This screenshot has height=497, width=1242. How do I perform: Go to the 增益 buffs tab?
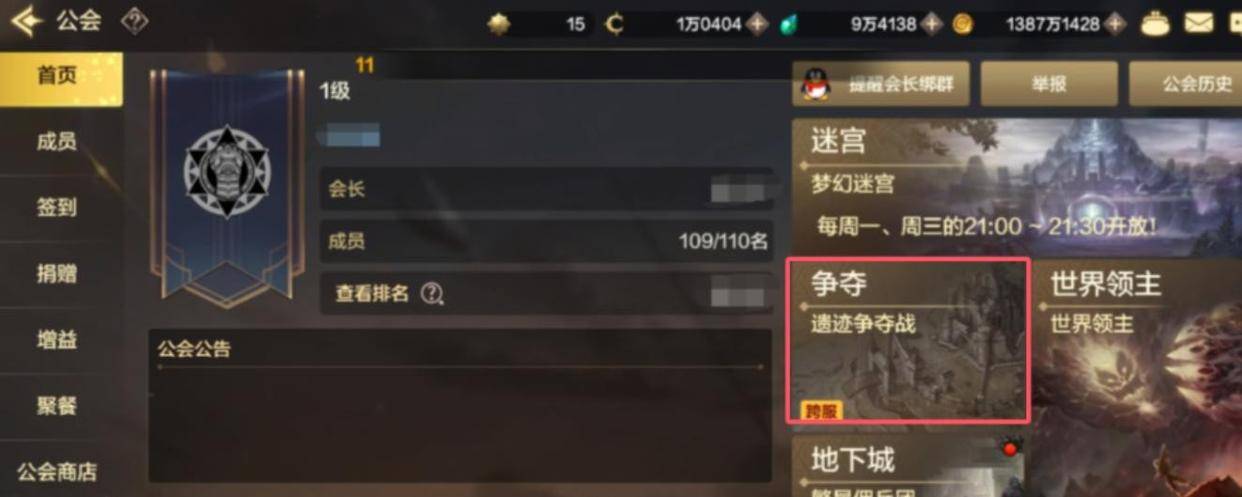coord(57,340)
